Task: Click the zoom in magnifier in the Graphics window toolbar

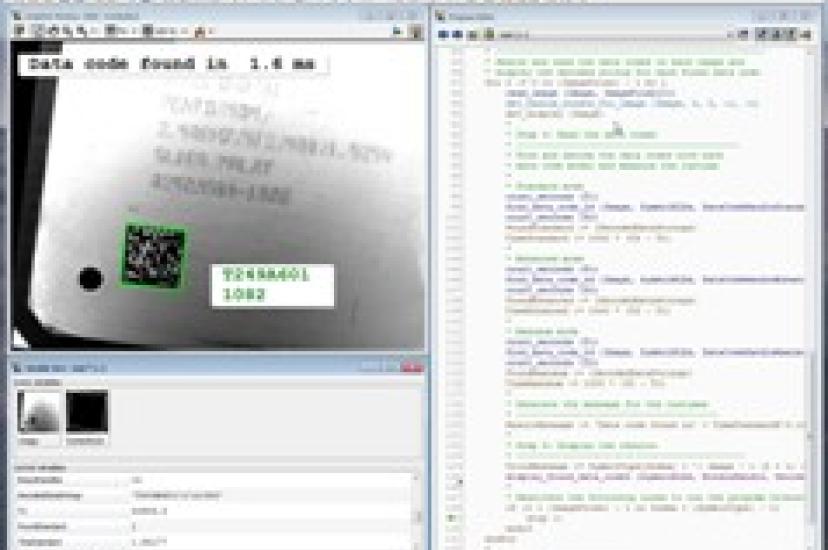Action: (68, 31)
